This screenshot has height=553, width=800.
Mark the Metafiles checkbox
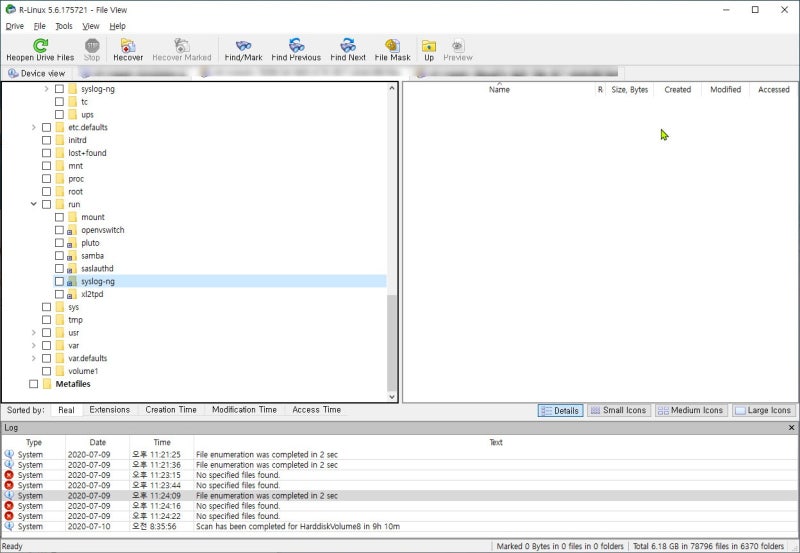(x=34, y=384)
